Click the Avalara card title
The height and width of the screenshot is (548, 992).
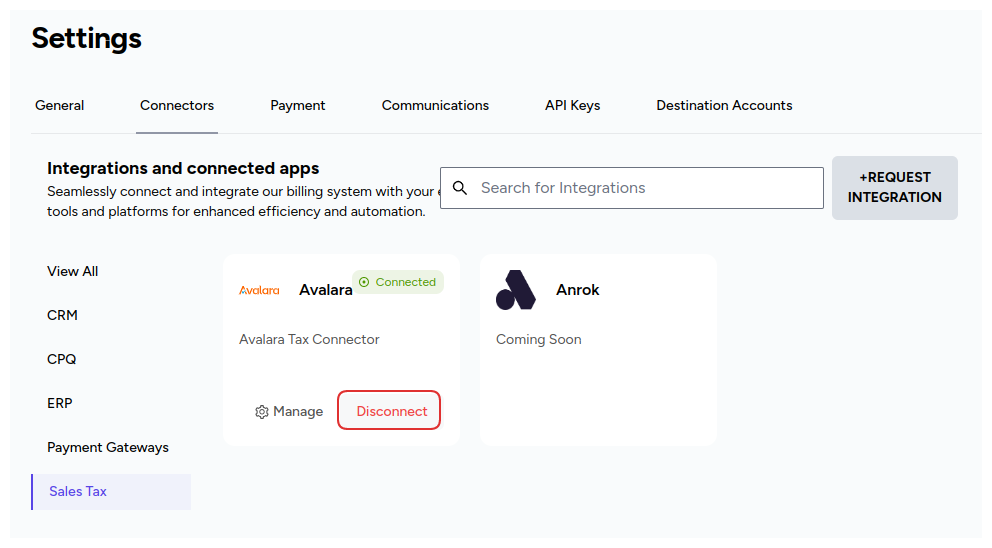326,290
